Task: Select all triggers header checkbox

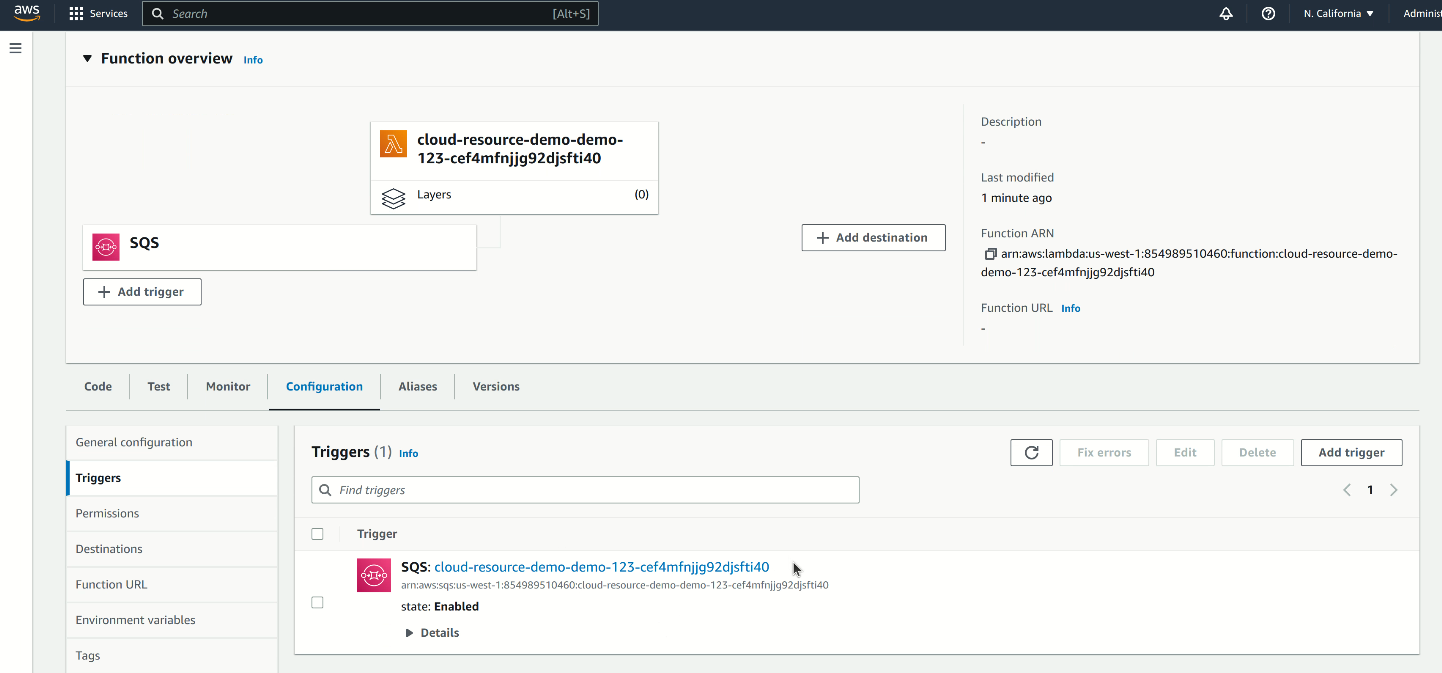Action: click(317, 534)
